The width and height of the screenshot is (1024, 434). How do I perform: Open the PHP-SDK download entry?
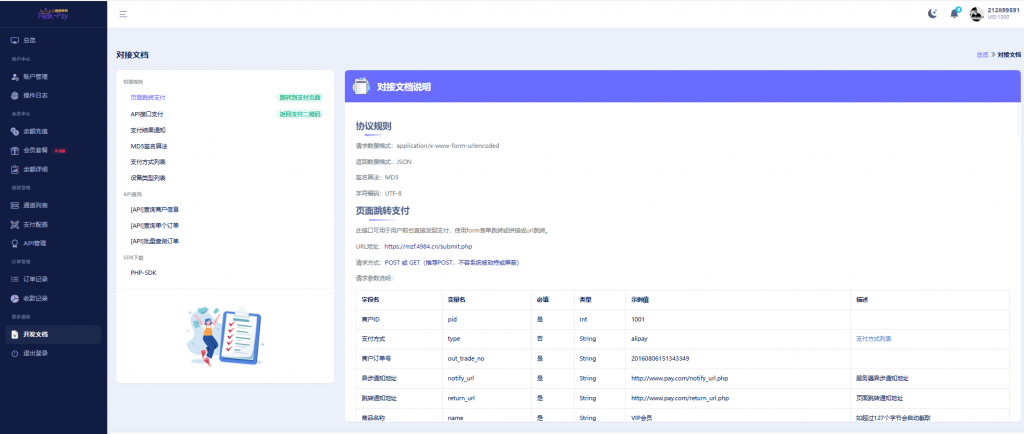tap(143, 272)
